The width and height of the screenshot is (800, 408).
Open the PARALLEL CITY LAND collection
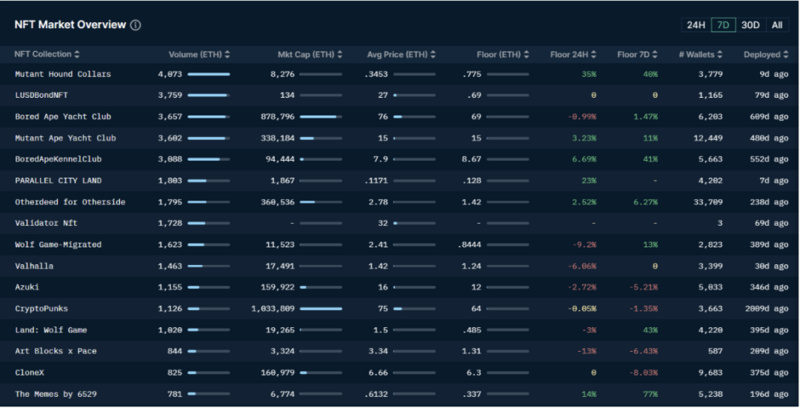click(58, 181)
